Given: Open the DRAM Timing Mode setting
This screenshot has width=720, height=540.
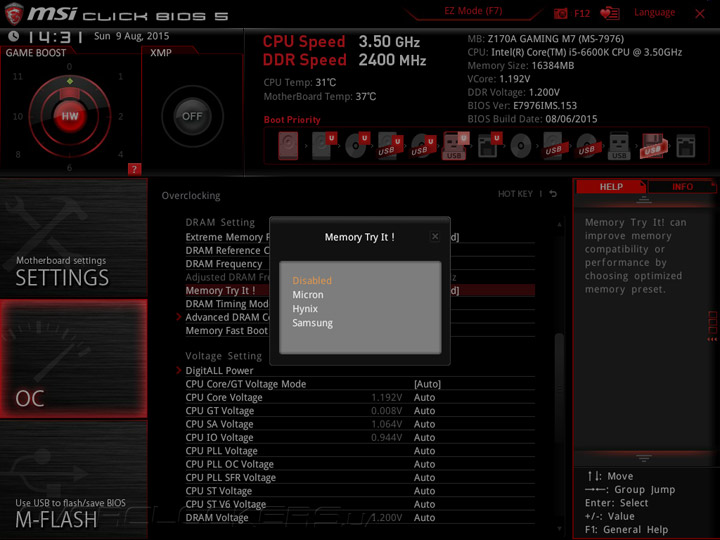Looking at the screenshot, I should click(227, 304).
